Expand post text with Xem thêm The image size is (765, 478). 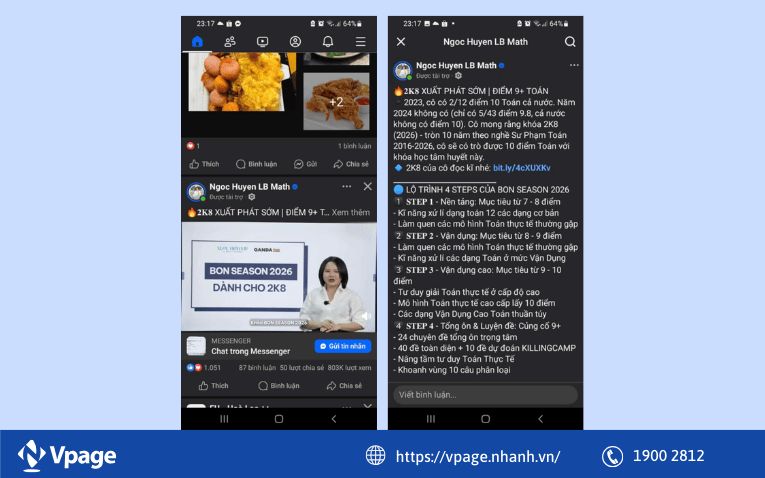351,213
